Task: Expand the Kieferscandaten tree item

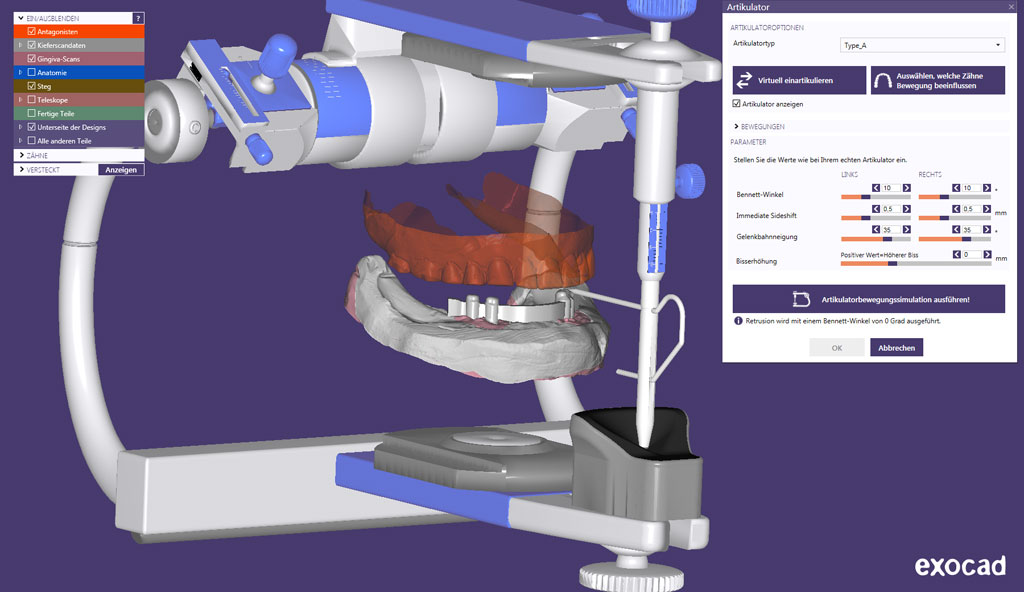Action: point(21,45)
